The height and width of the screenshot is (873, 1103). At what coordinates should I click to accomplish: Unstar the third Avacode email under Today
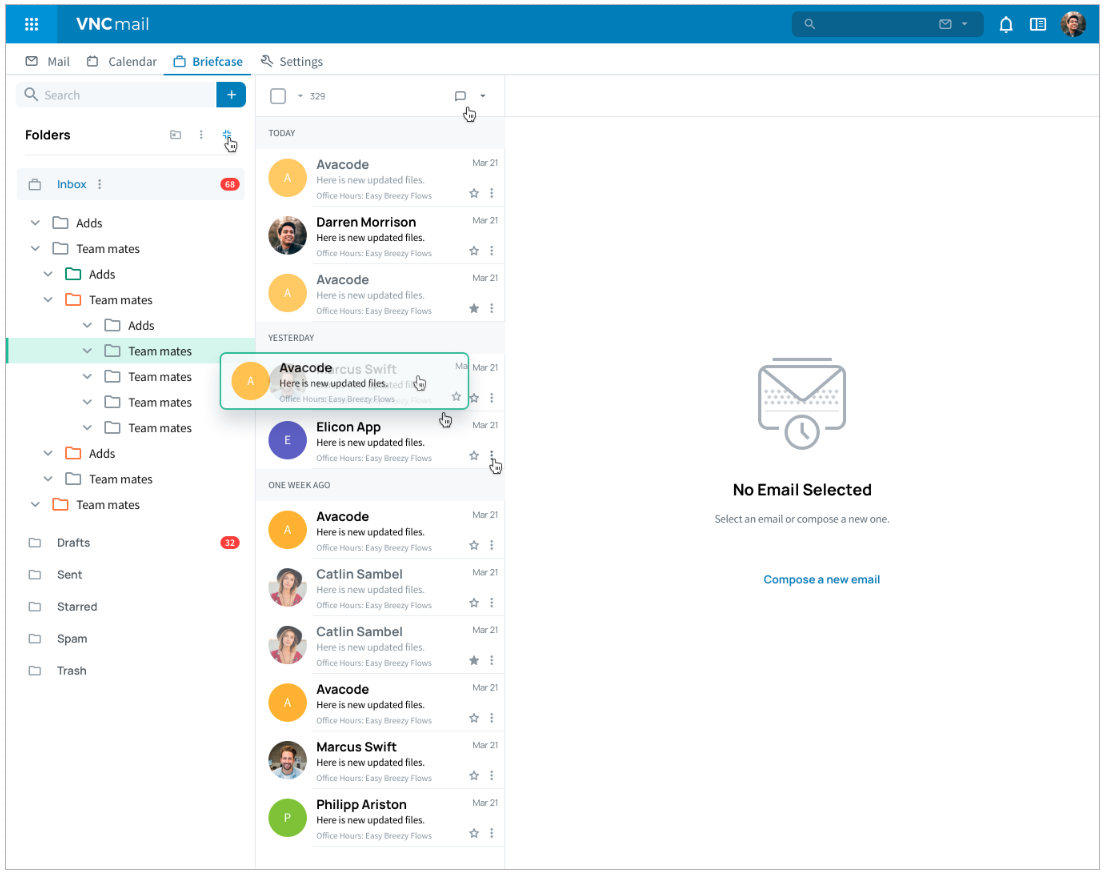click(x=474, y=308)
